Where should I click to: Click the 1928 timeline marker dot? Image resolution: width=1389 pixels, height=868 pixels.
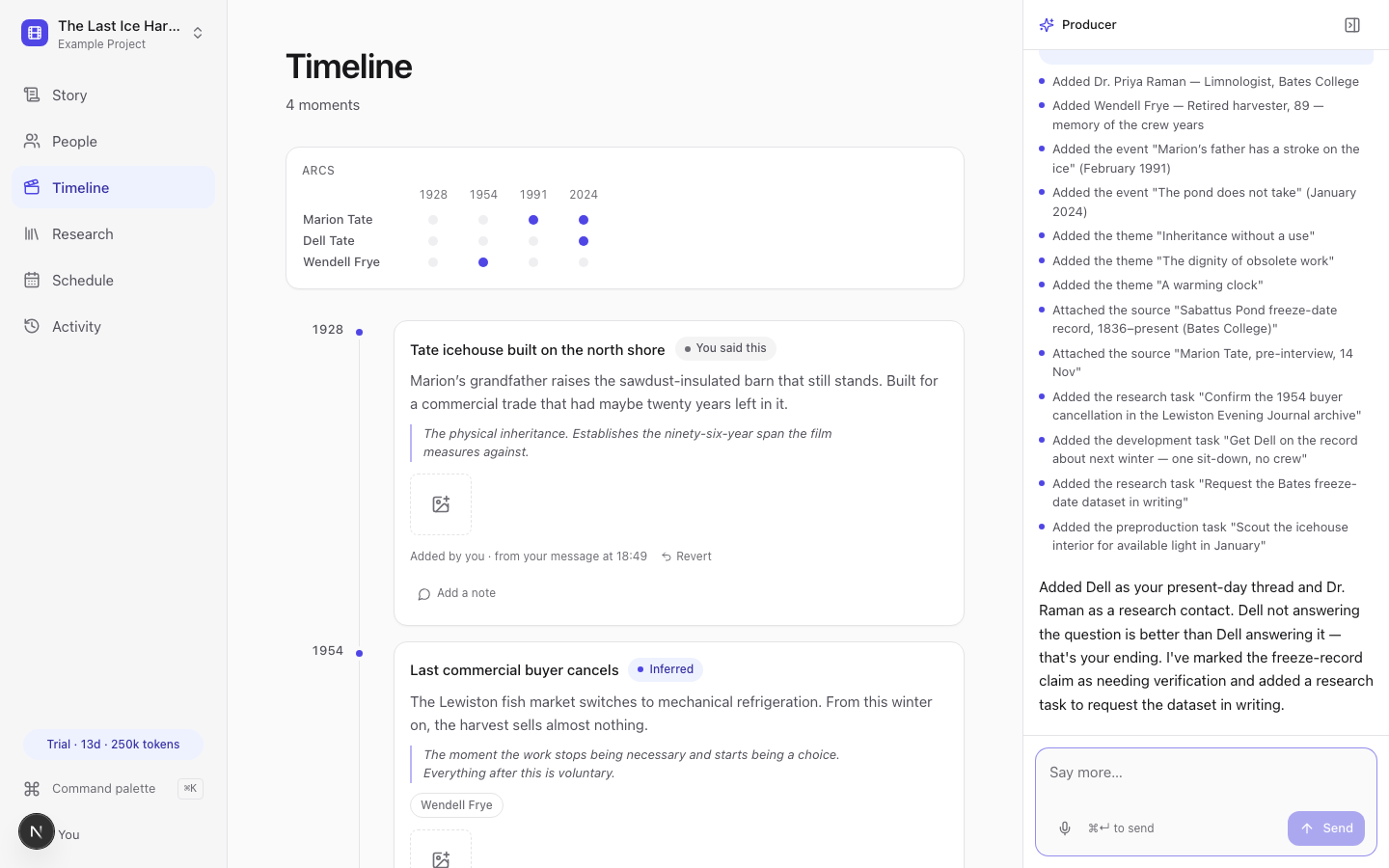point(360,332)
